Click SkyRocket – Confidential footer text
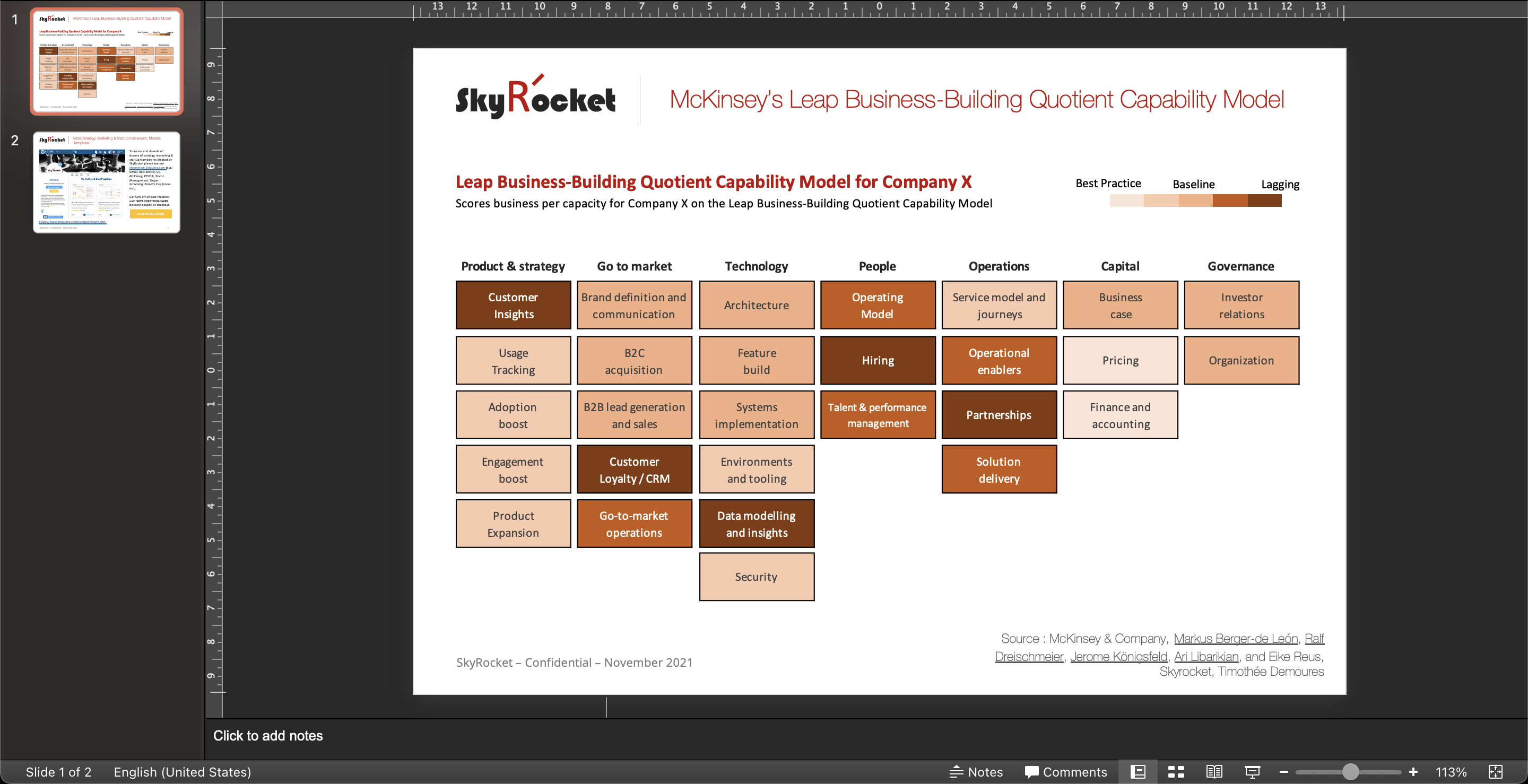The width and height of the screenshot is (1528, 784). pyautogui.click(x=574, y=663)
